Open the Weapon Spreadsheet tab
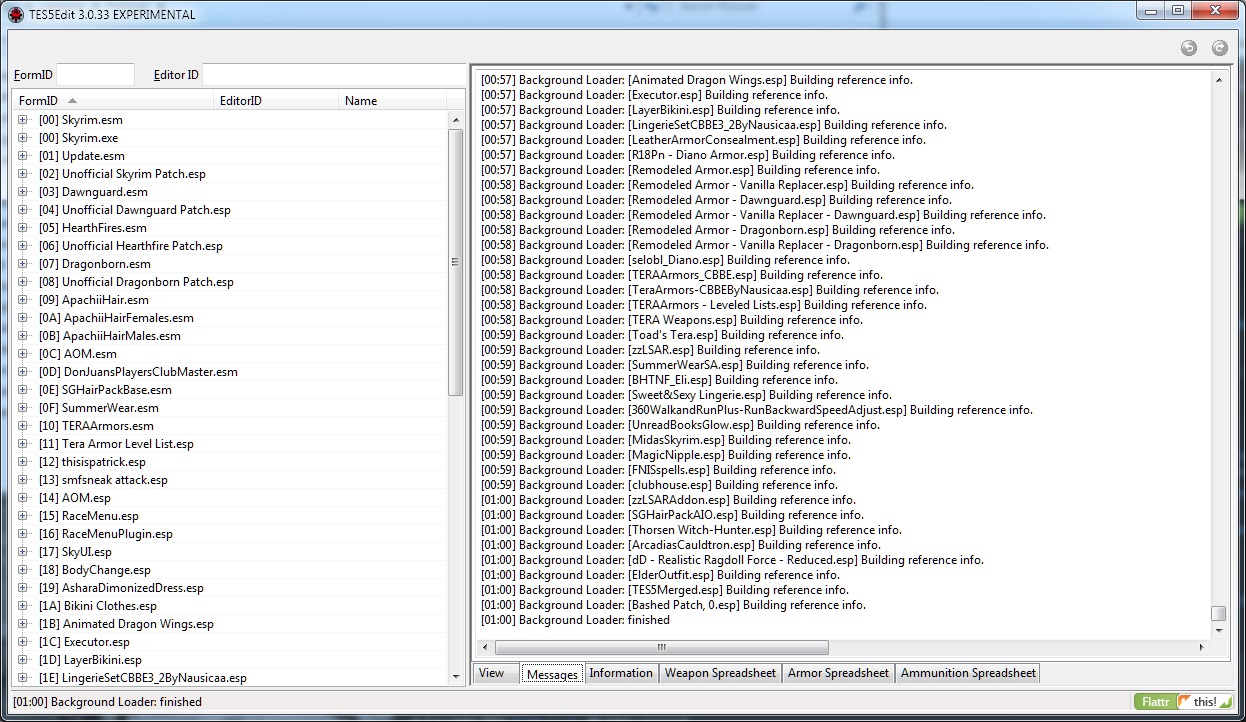This screenshot has width=1246, height=722. click(x=719, y=673)
